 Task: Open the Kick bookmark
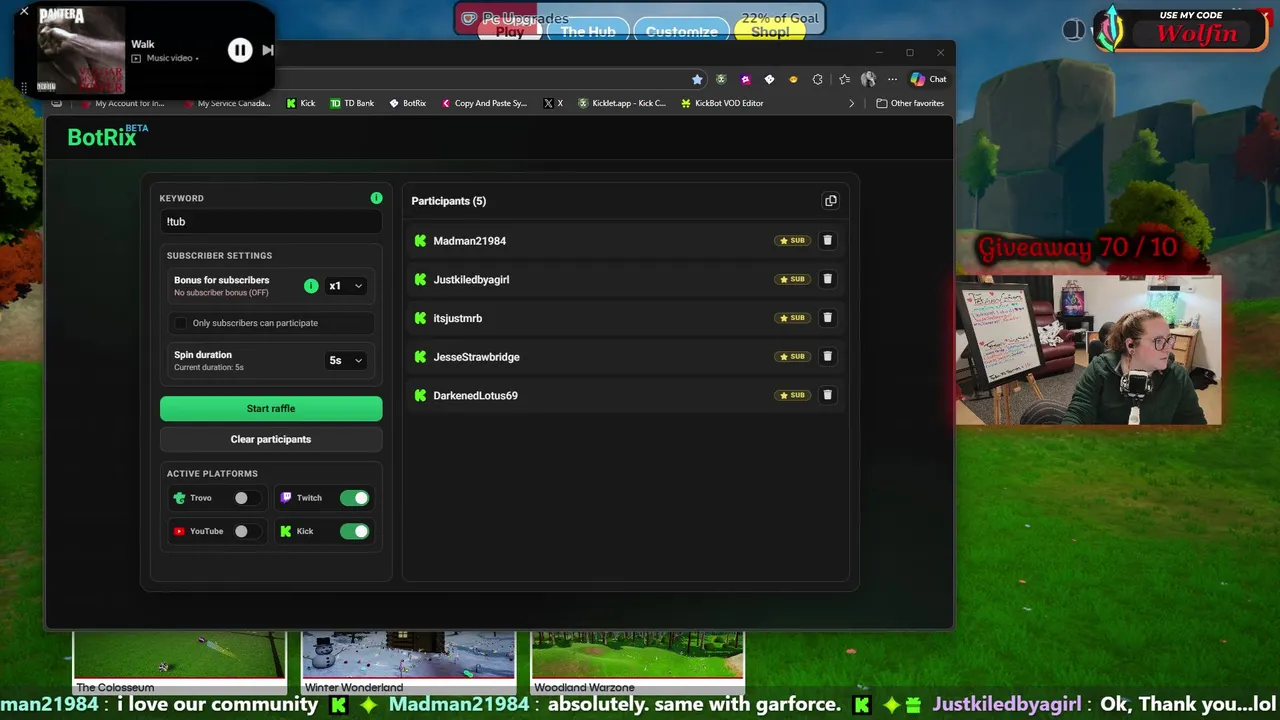(300, 103)
